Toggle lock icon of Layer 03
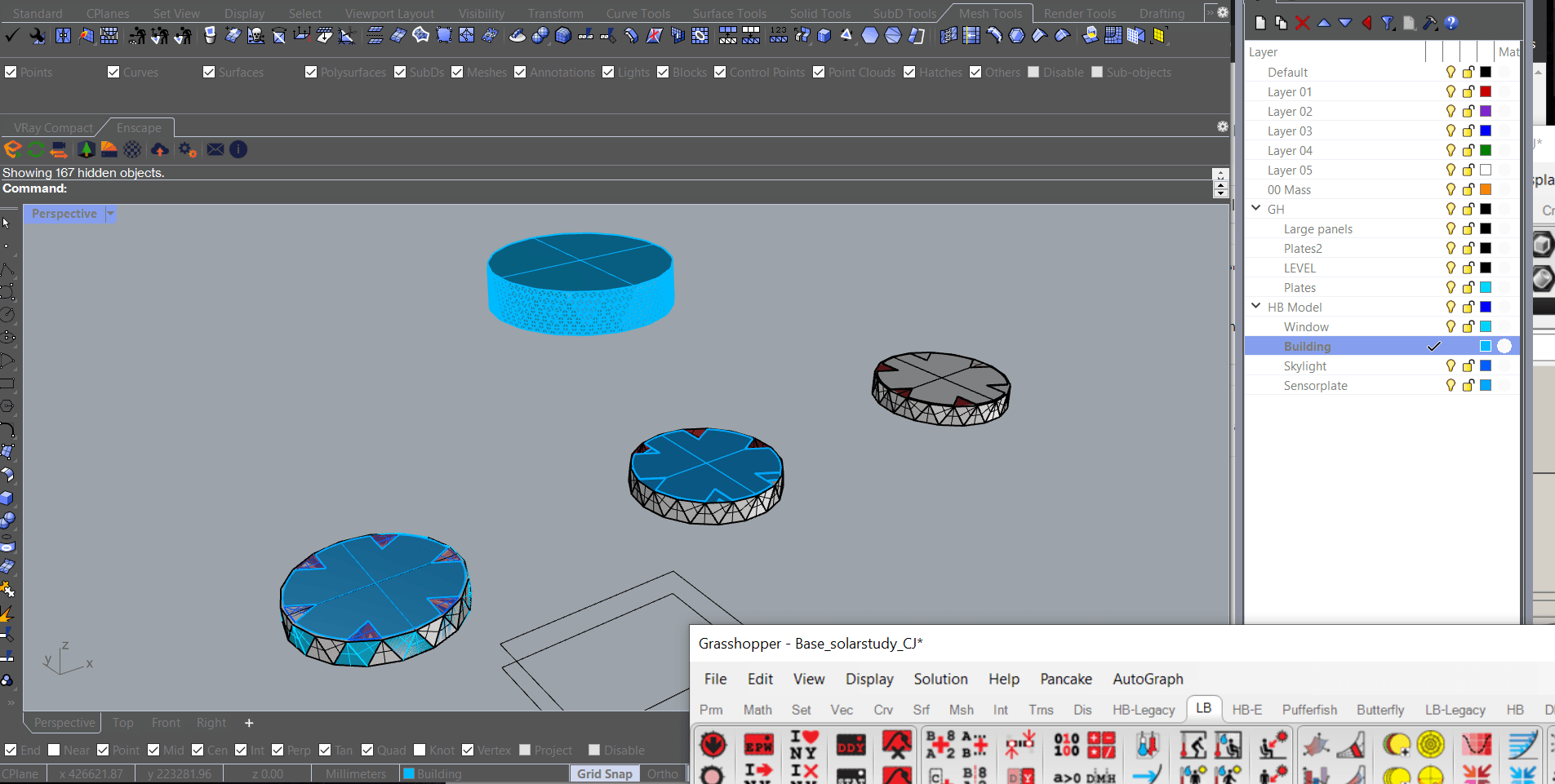1555x784 pixels. [1468, 131]
